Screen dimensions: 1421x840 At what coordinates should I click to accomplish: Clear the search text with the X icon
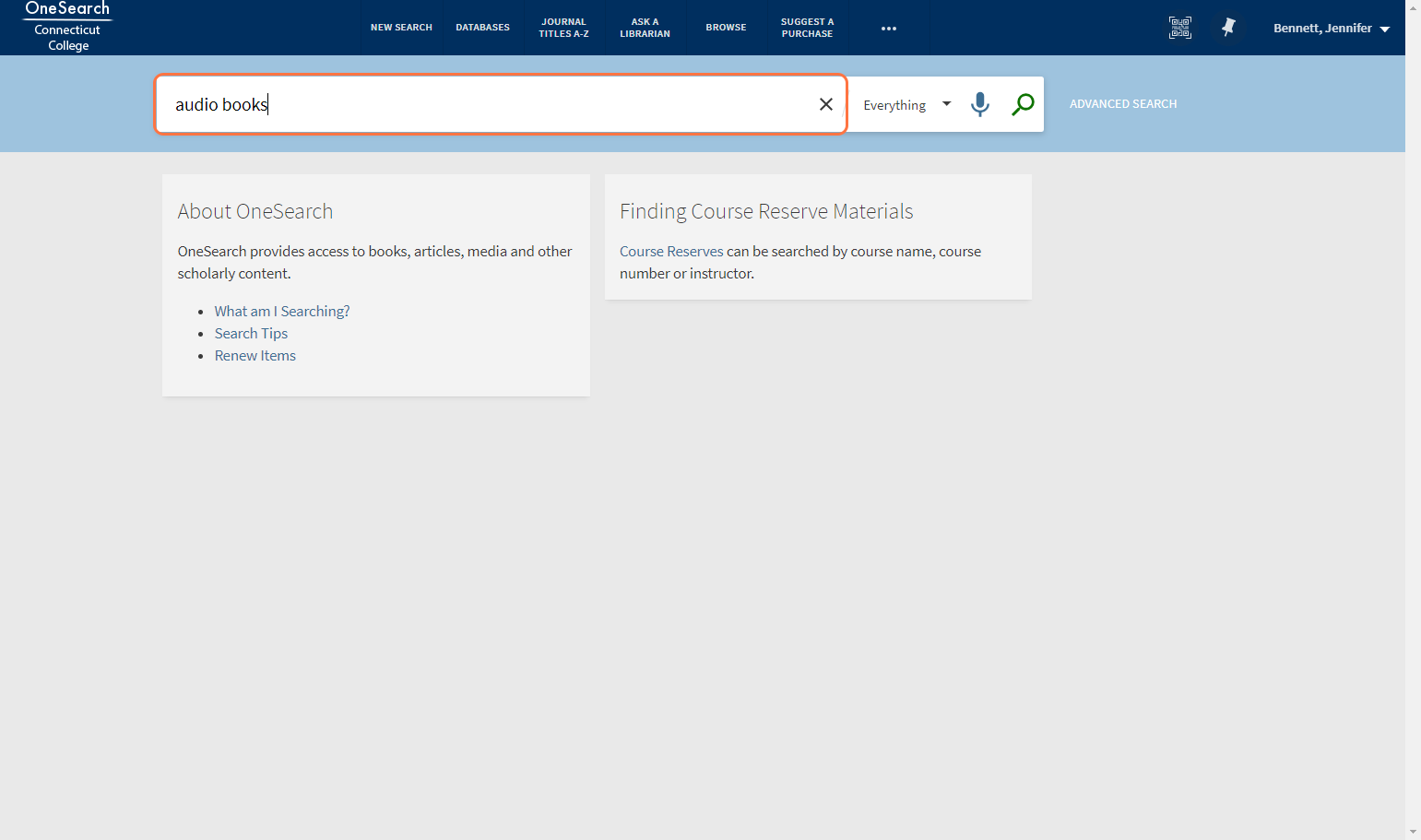[x=826, y=104]
